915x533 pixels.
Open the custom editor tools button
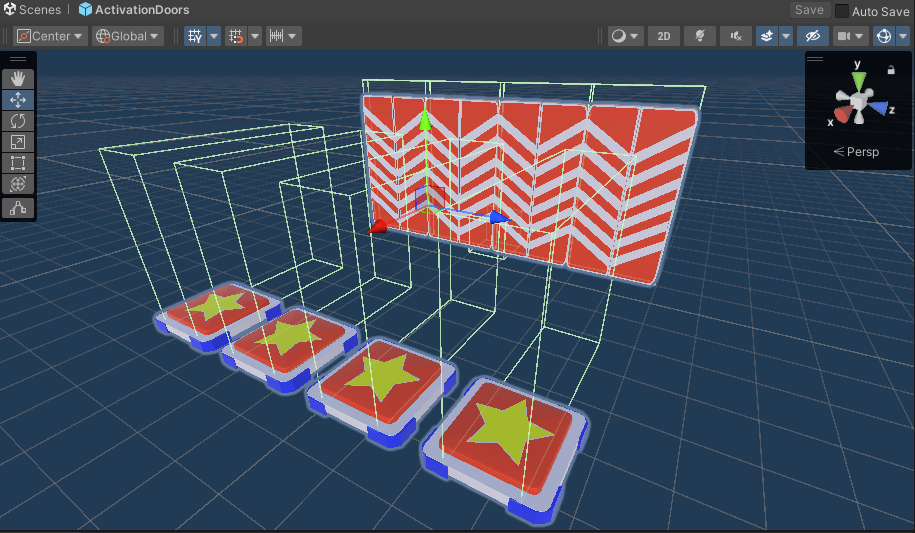[18, 208]
